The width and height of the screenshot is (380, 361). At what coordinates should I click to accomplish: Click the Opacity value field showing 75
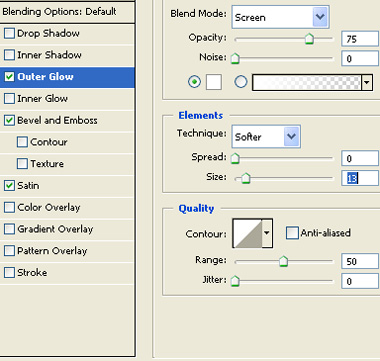coord(360,39)
